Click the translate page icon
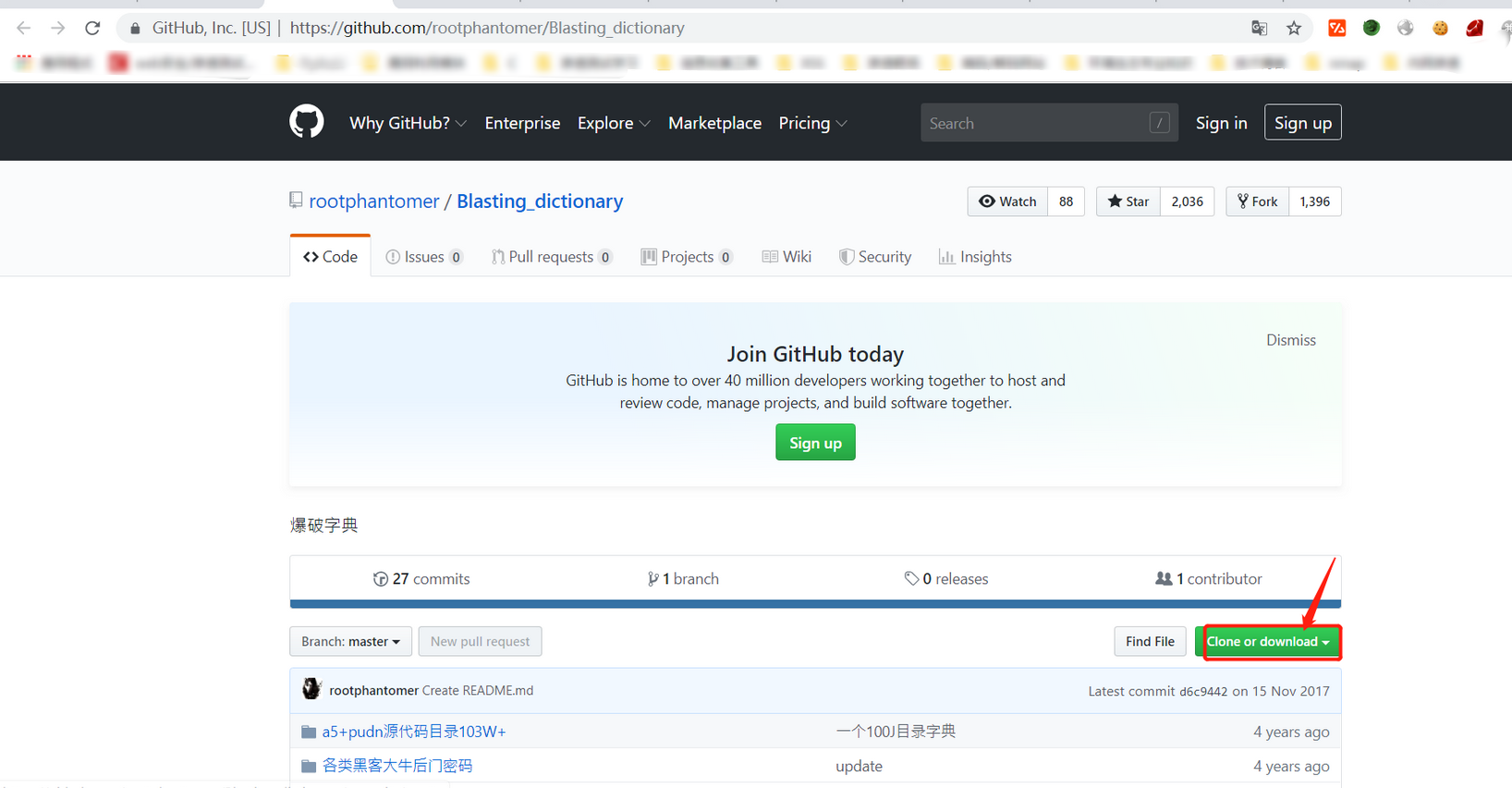The image size is (1512, 788). pyautogui.click(x=1259, y=28)
